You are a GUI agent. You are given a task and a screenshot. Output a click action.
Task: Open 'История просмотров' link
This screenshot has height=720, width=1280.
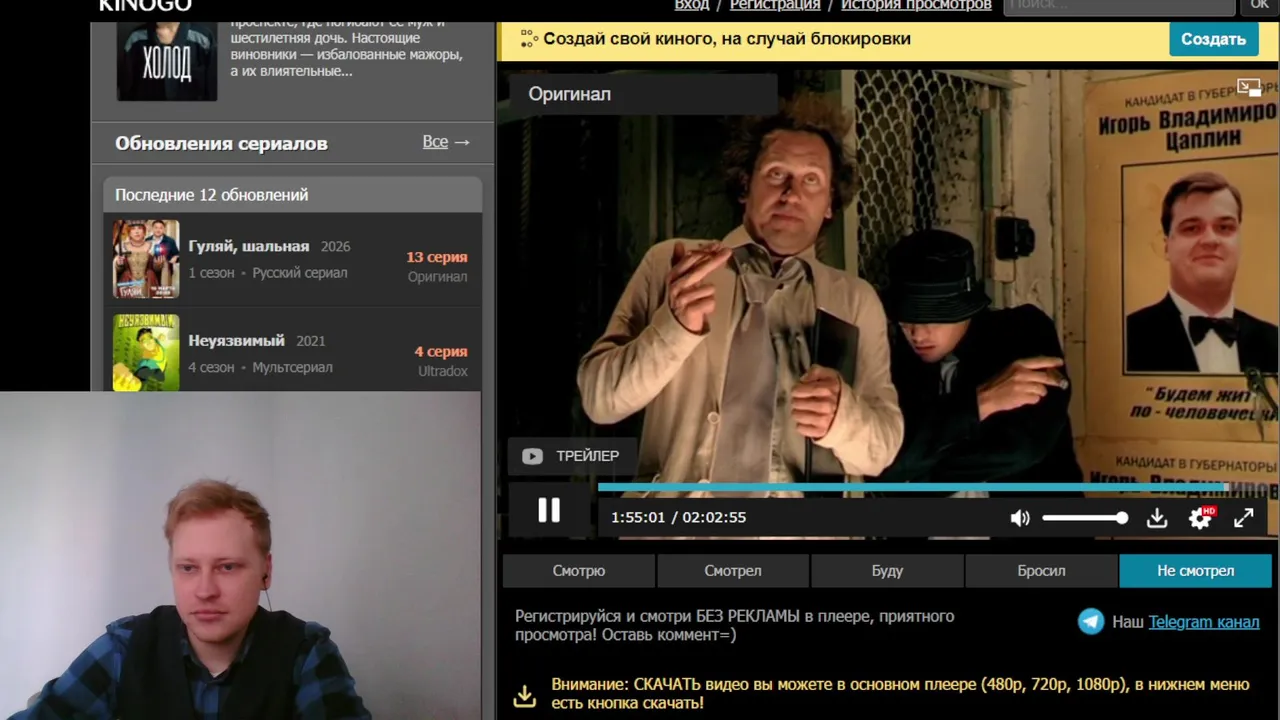(x=916, y=5)
